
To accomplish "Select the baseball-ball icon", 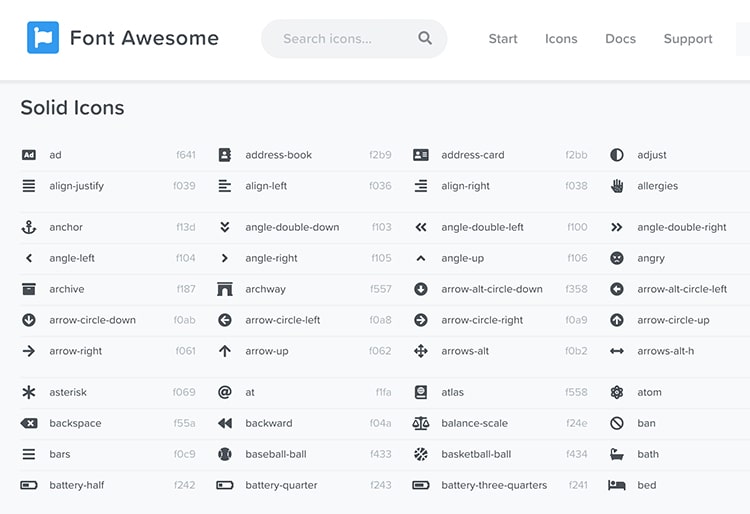I will 225,454.
